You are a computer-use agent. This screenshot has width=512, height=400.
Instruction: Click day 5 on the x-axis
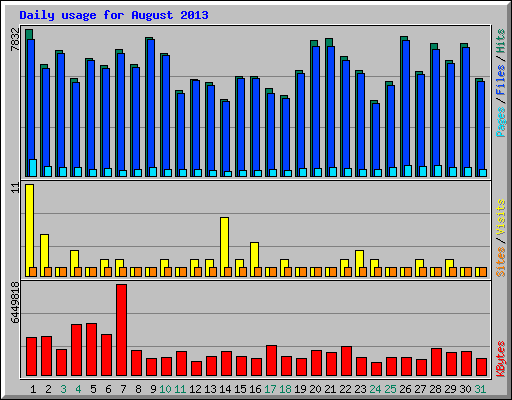[93, 389]
